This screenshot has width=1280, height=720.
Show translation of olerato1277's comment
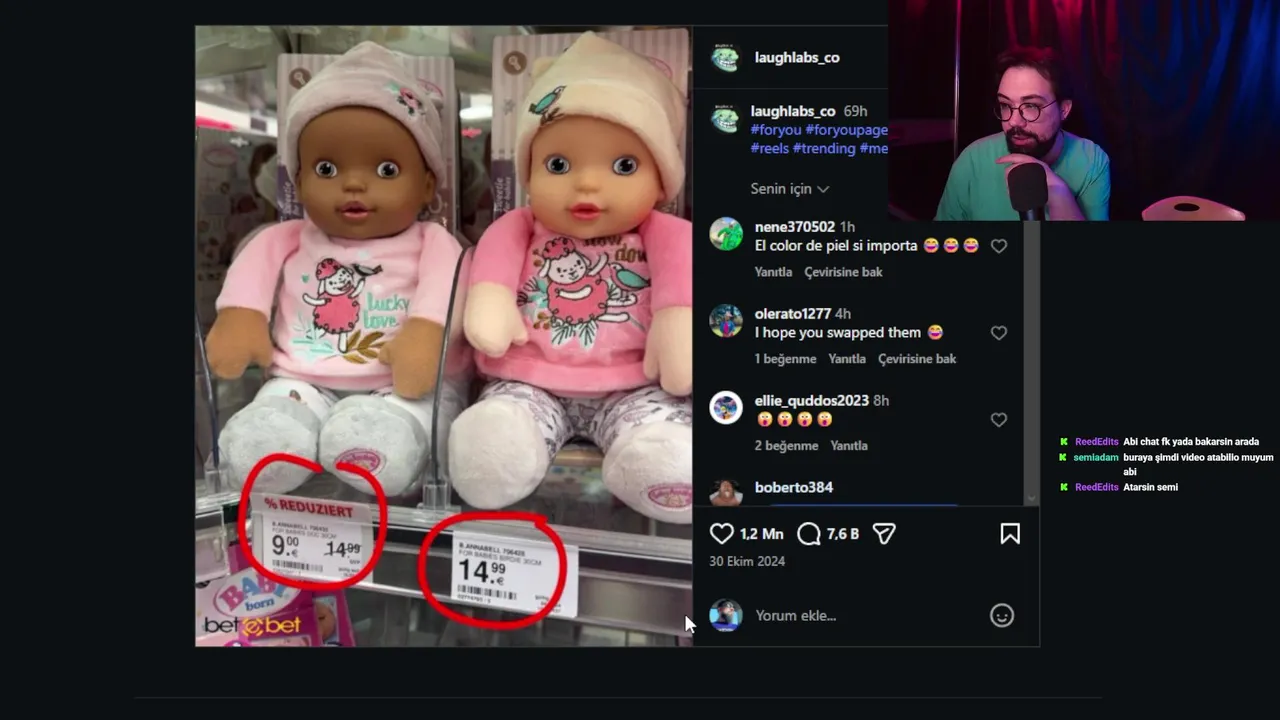coord(917,359)
